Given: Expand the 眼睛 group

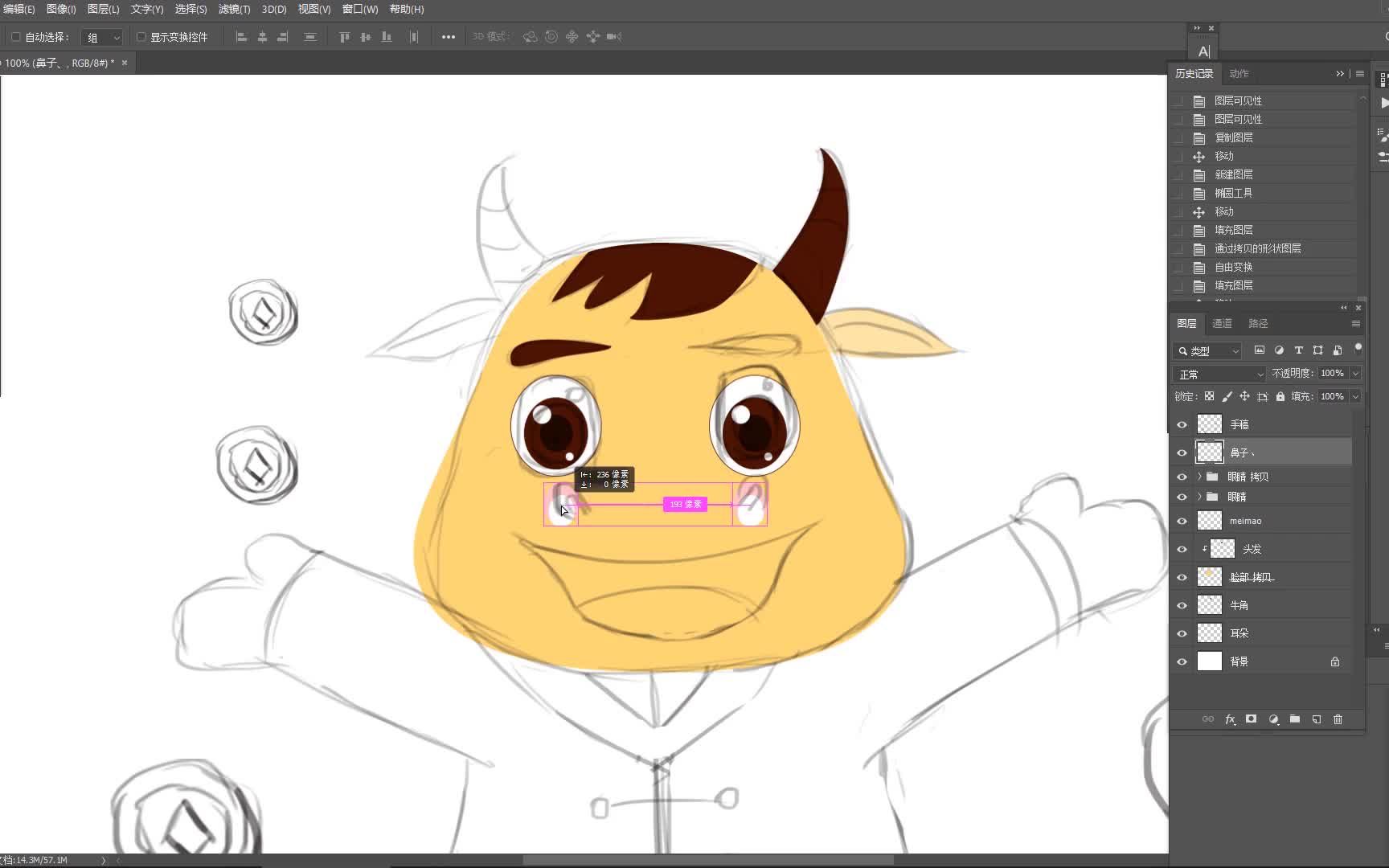Looking at the screenshot, I should tap(1199, 497).
